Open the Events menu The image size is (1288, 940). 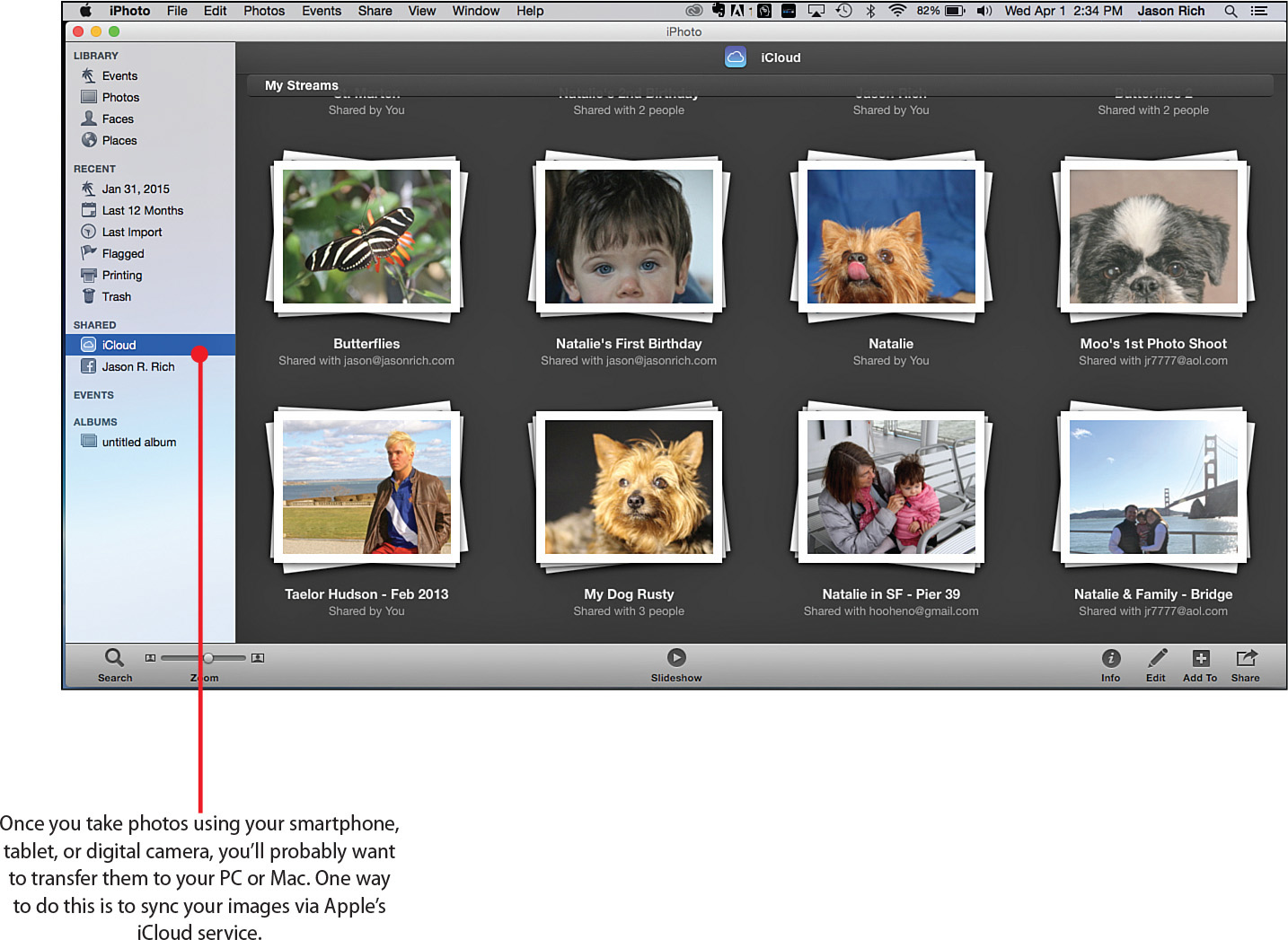click(x=322, y=11)
